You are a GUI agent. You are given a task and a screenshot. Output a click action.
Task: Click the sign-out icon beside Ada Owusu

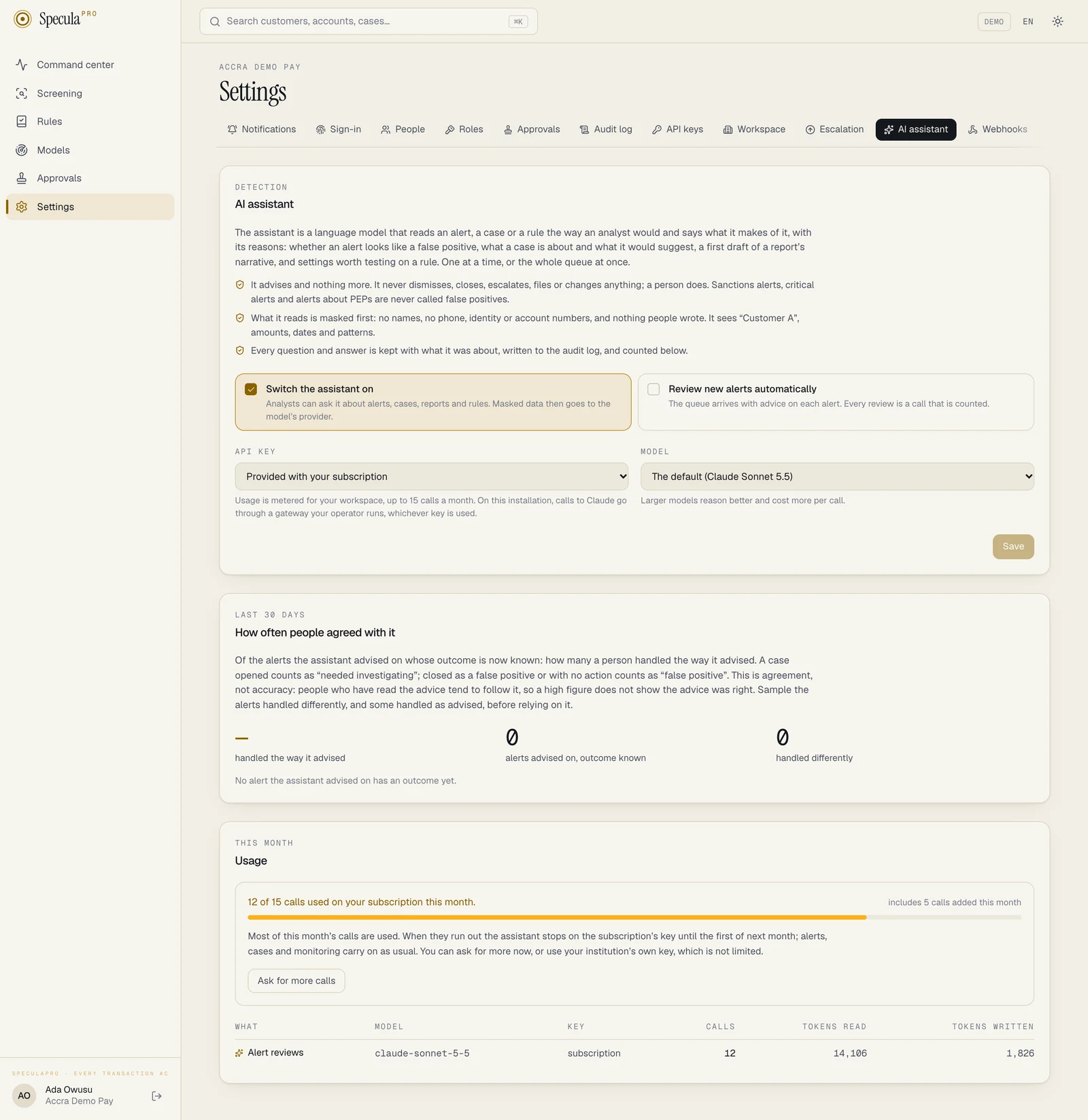157,1096
